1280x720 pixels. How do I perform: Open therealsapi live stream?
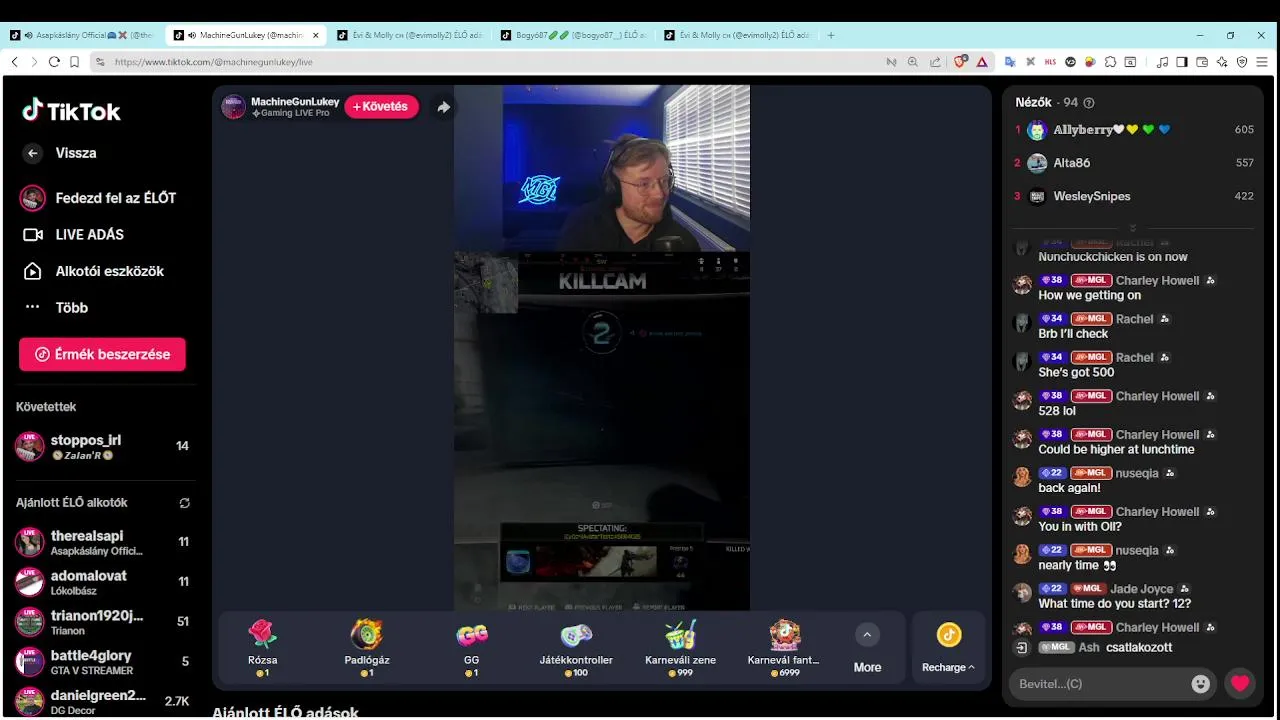[102, 542]
